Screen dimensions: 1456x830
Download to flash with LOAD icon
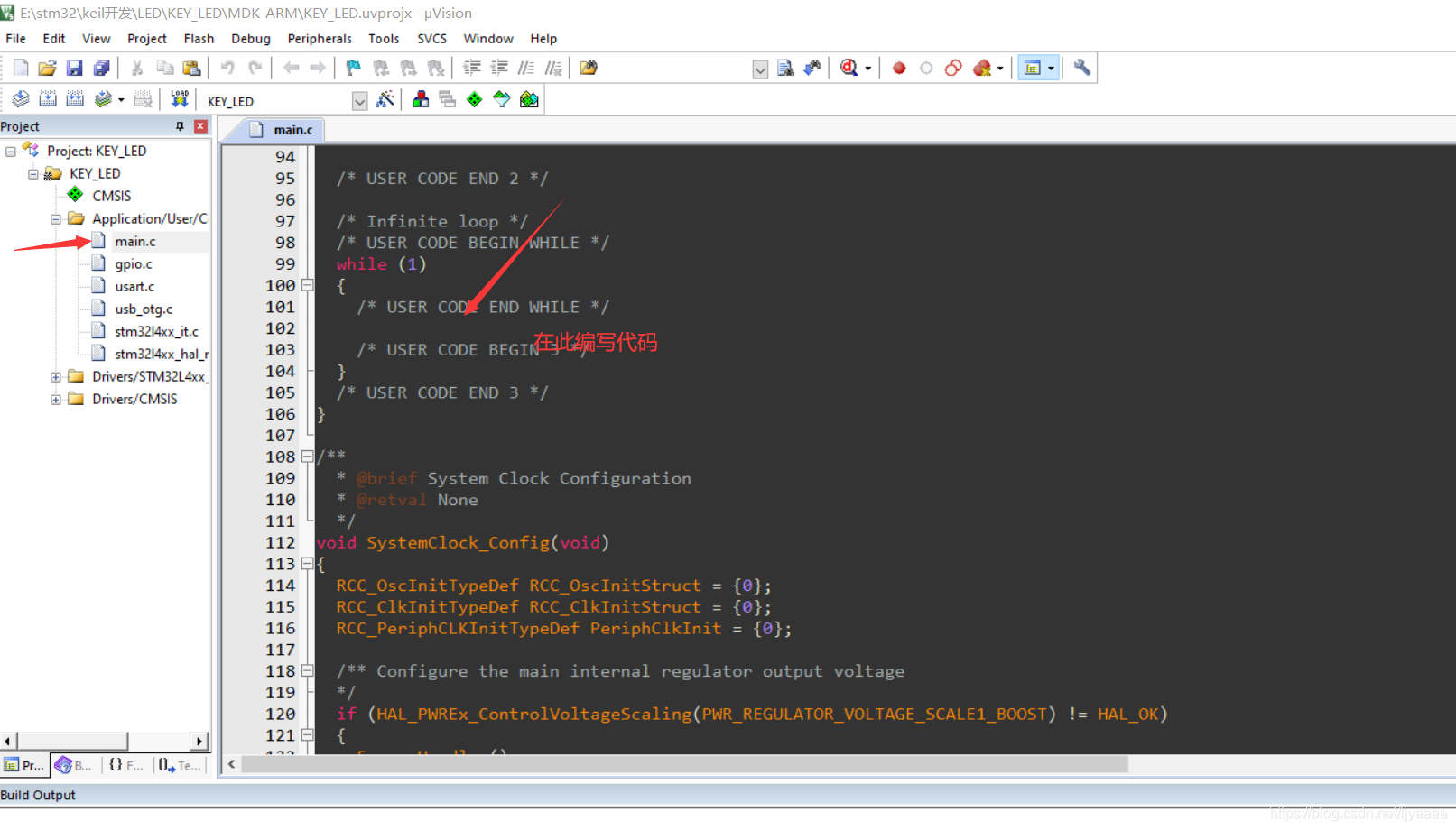[180, 99]
